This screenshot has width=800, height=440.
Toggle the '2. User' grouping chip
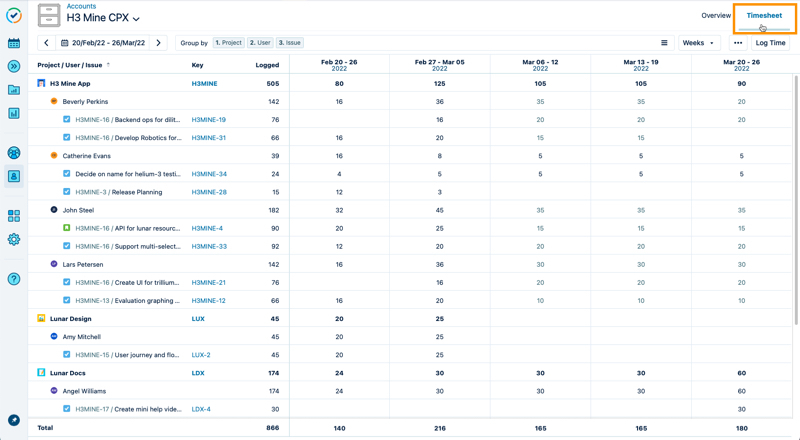click(260, 43)
